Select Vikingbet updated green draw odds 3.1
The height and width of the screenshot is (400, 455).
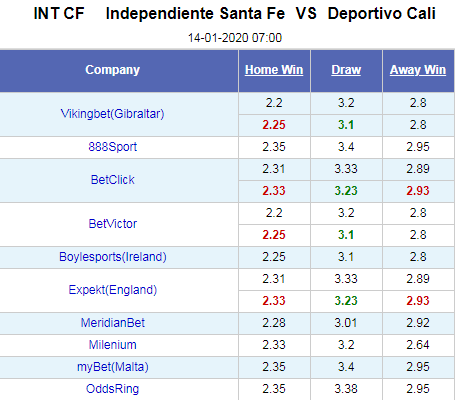pyautogui.click(x=346, y=125)
